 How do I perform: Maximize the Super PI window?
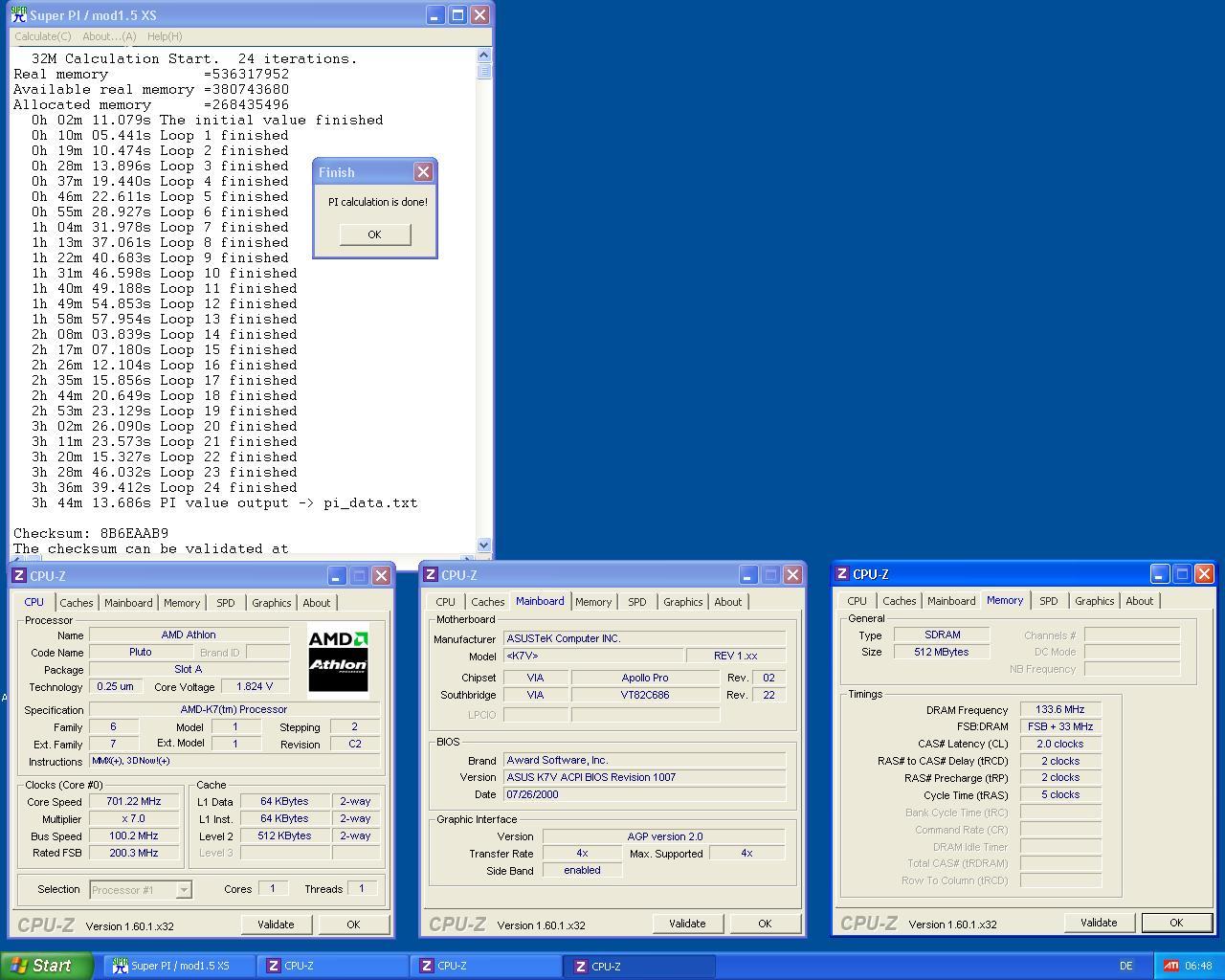457,15
